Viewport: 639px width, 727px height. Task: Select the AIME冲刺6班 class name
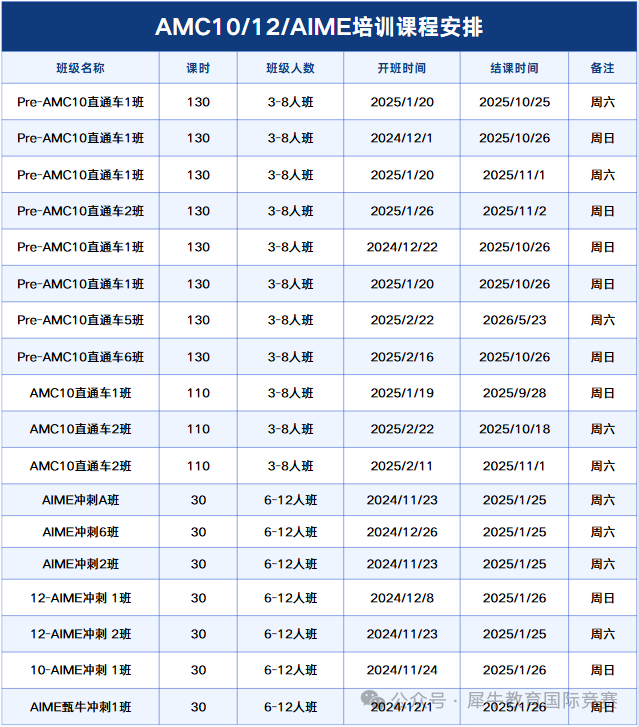point(81,532)
